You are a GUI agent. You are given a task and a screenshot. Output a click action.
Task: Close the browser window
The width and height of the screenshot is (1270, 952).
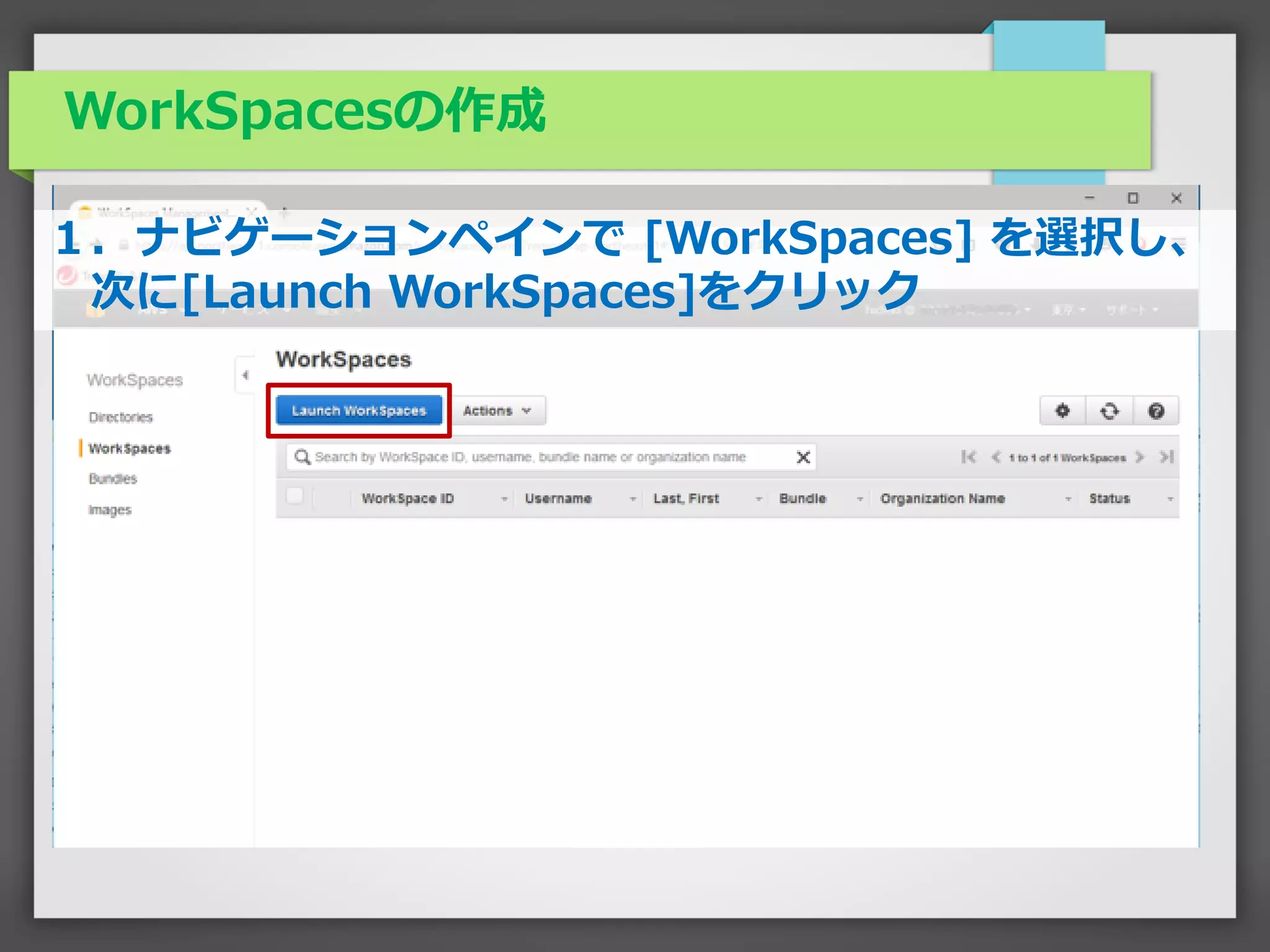(1176, 198)
